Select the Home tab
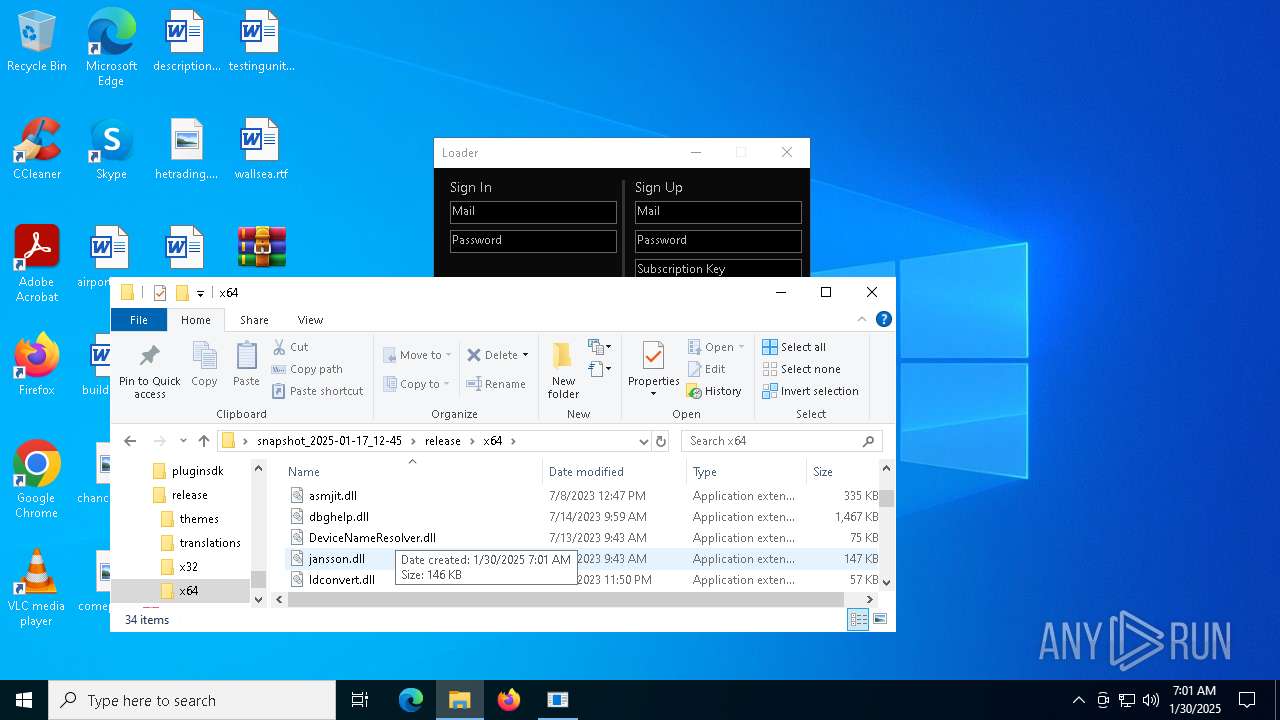 click(195, 320)
